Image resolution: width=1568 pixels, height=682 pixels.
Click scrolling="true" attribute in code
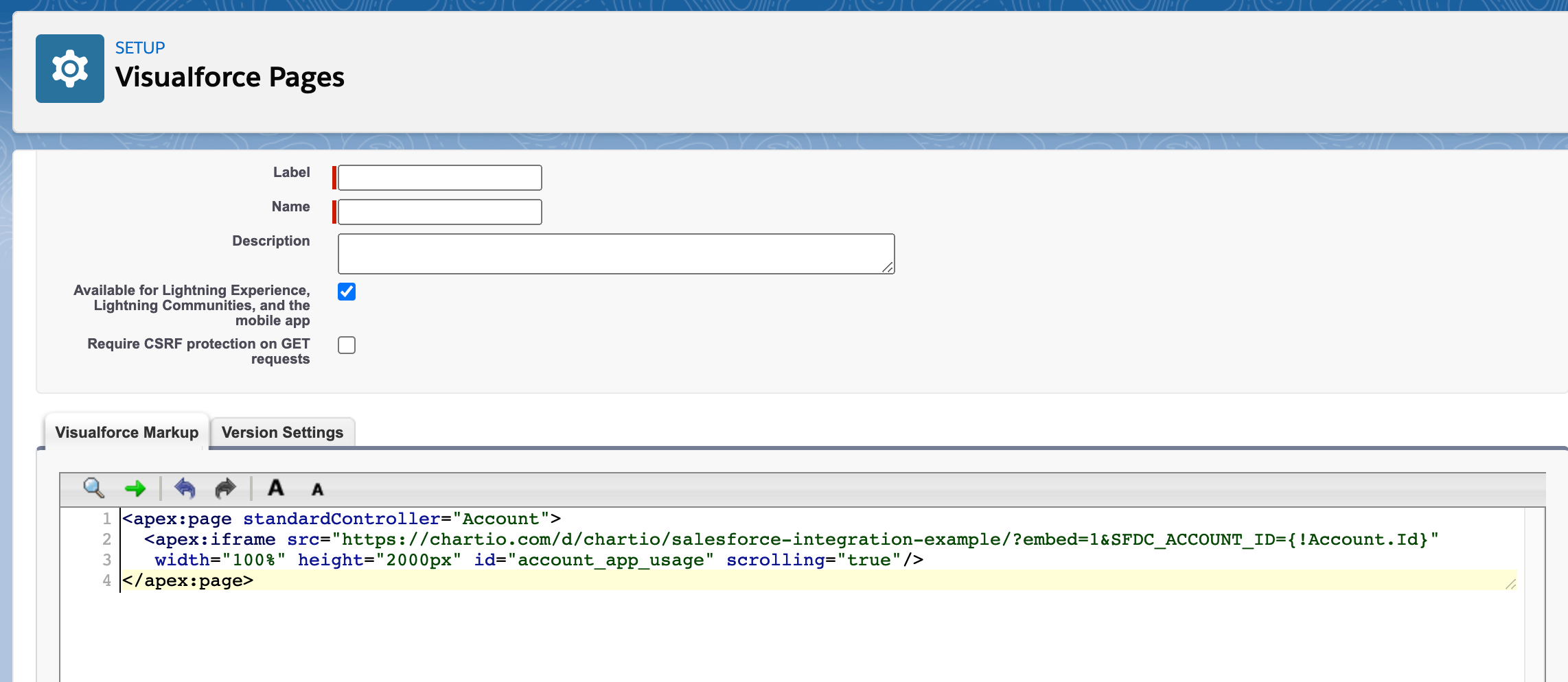(814, 560)
